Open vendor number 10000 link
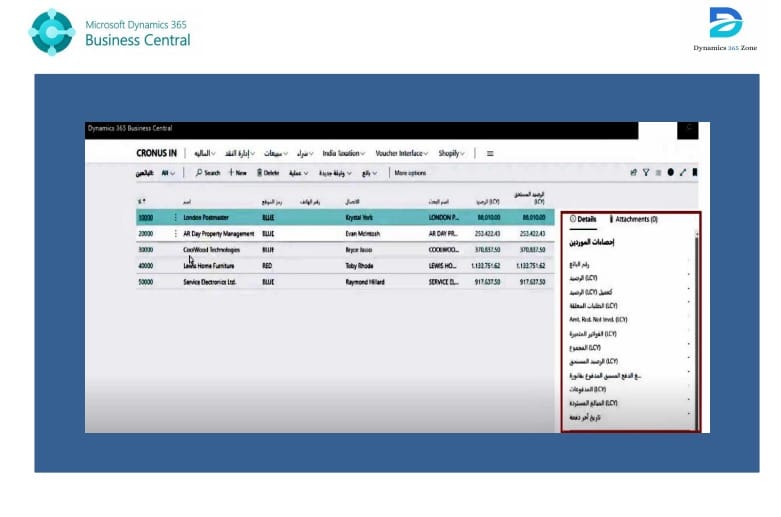781x517 pixels. click(x=145, y=218)
